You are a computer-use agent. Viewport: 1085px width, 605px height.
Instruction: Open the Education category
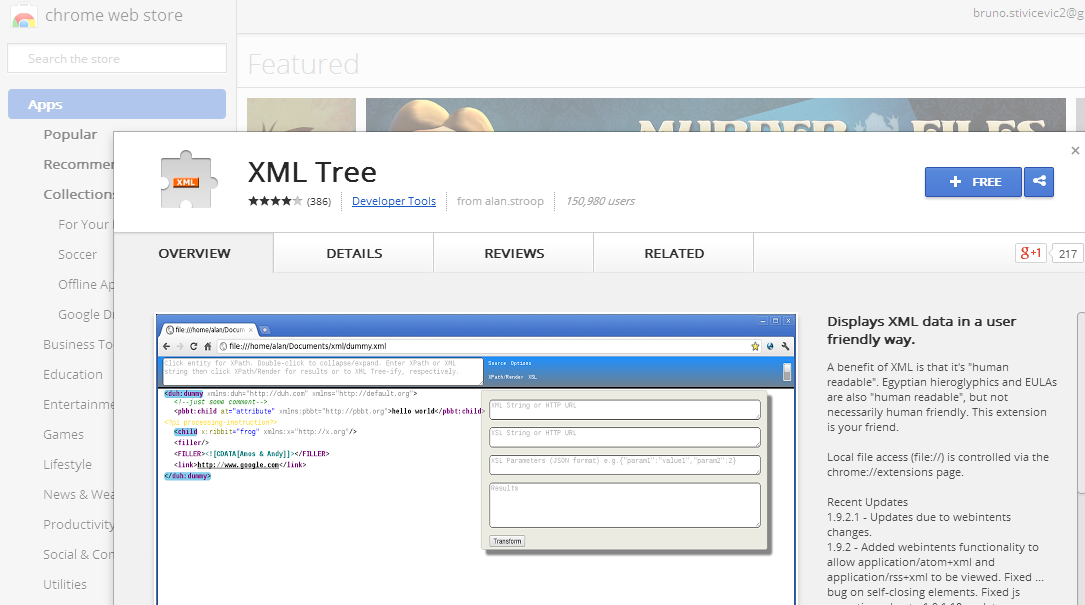click(x=73, y=374)
